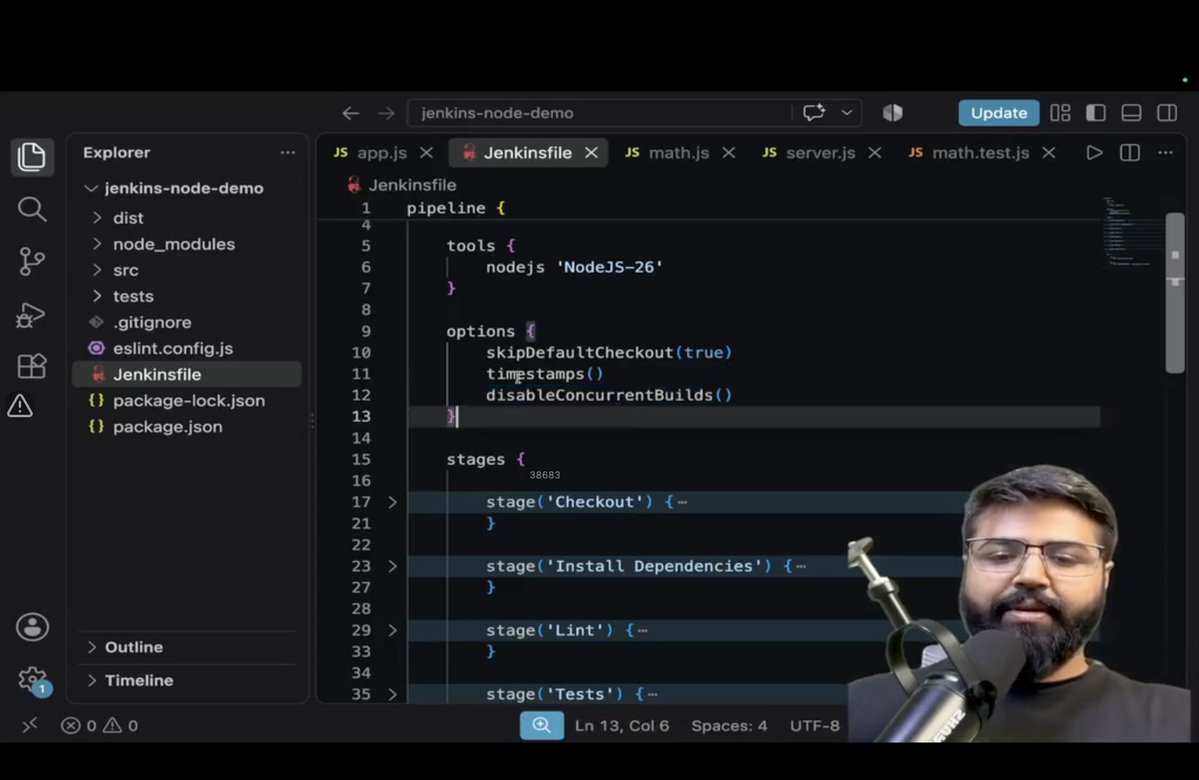Split the editor to the right
The width and height of the screenshot is (1199, 780).
click(1129, 153)
